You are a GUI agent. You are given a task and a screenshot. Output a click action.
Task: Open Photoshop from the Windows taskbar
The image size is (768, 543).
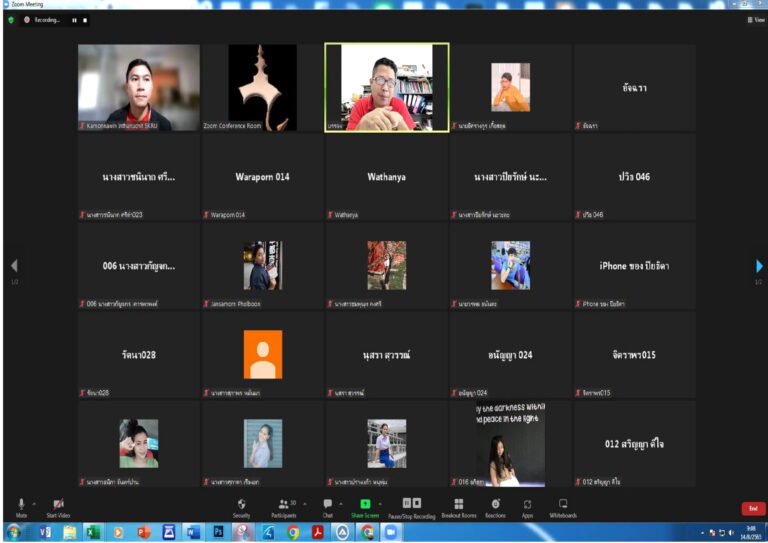(218, 533)
